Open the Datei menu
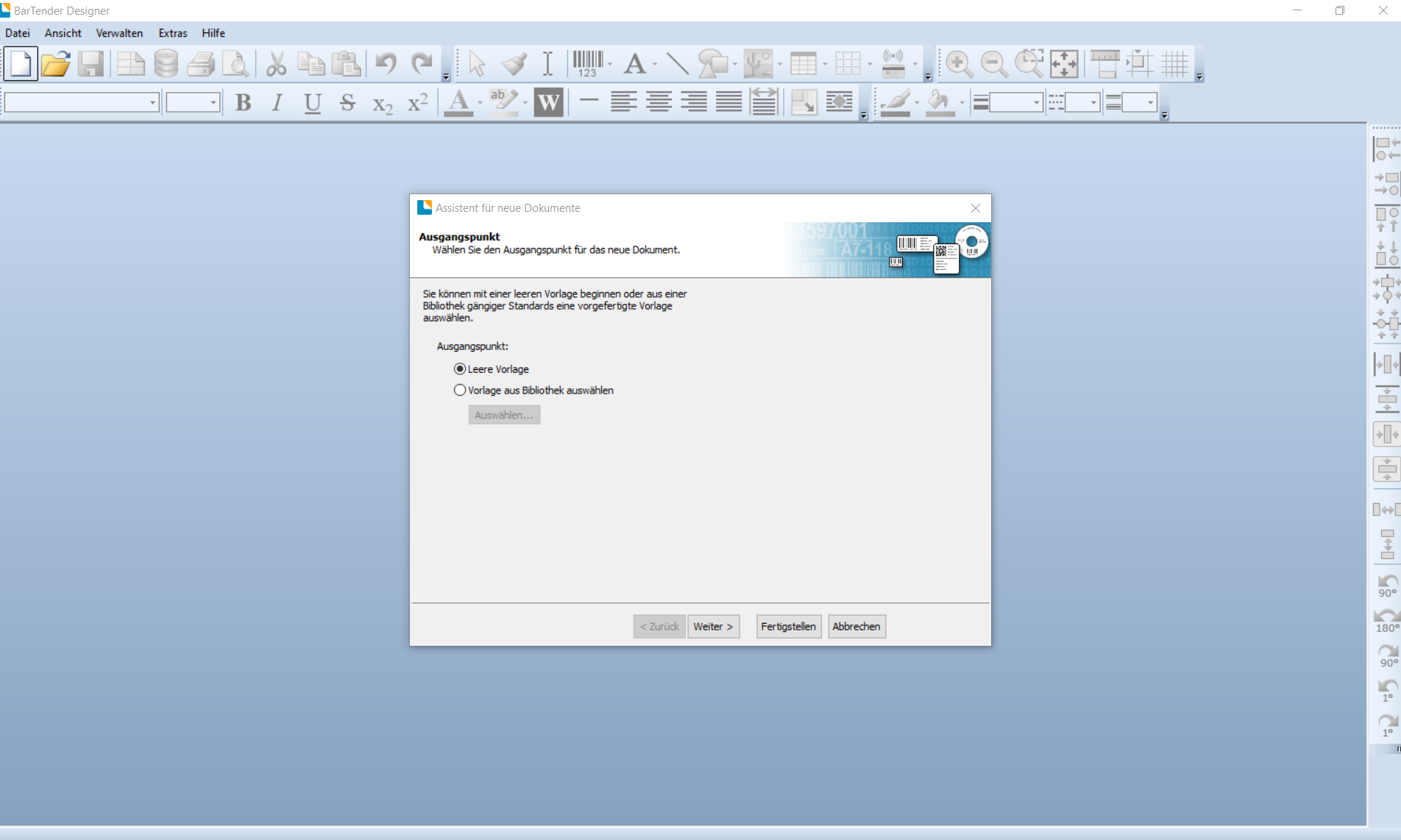Screen dimensions: 1401x840 point(18,33)
